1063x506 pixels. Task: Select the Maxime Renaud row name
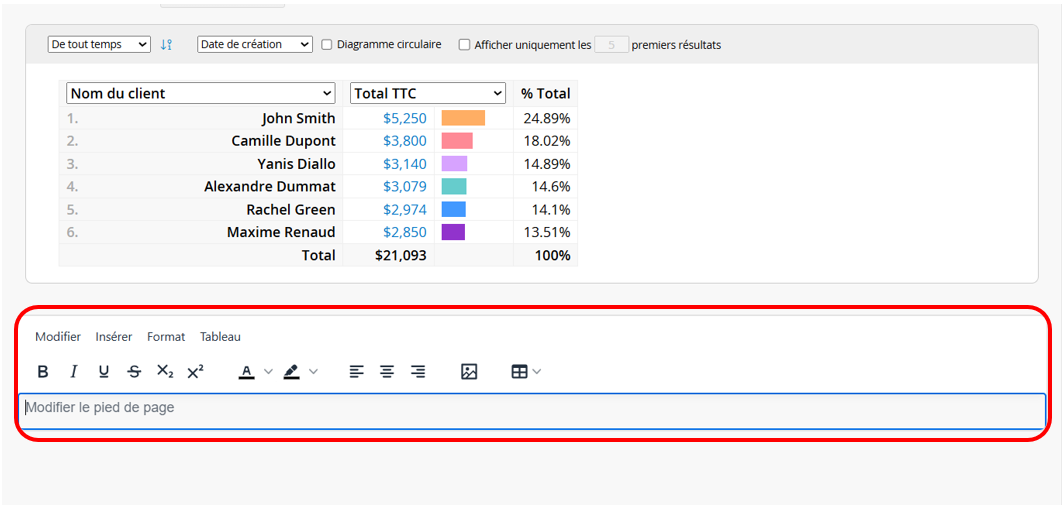[281, 232]
